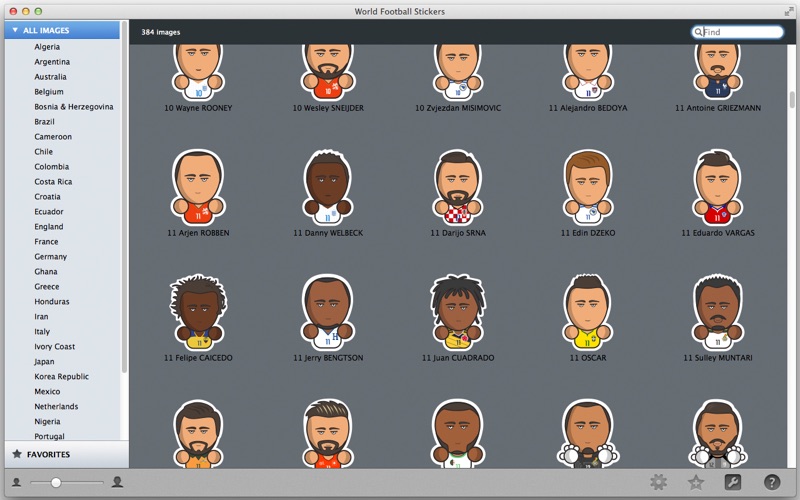This screenshot has width=800, height=500.
Task: Select the ALL IMAGES header
Action: pyautogui.click(x=62, y=30)
